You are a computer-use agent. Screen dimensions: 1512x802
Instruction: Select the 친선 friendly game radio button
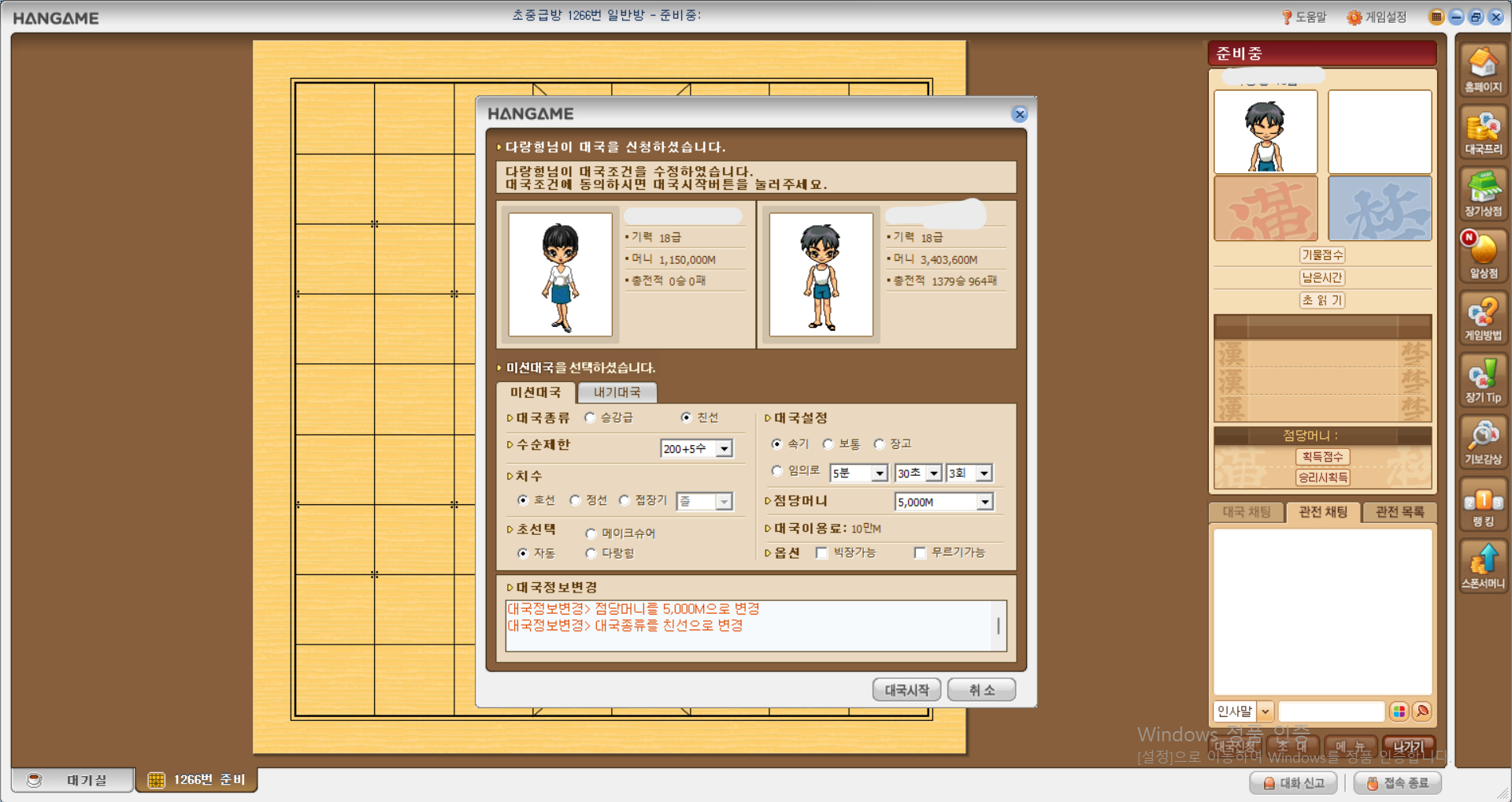point(686,418)
